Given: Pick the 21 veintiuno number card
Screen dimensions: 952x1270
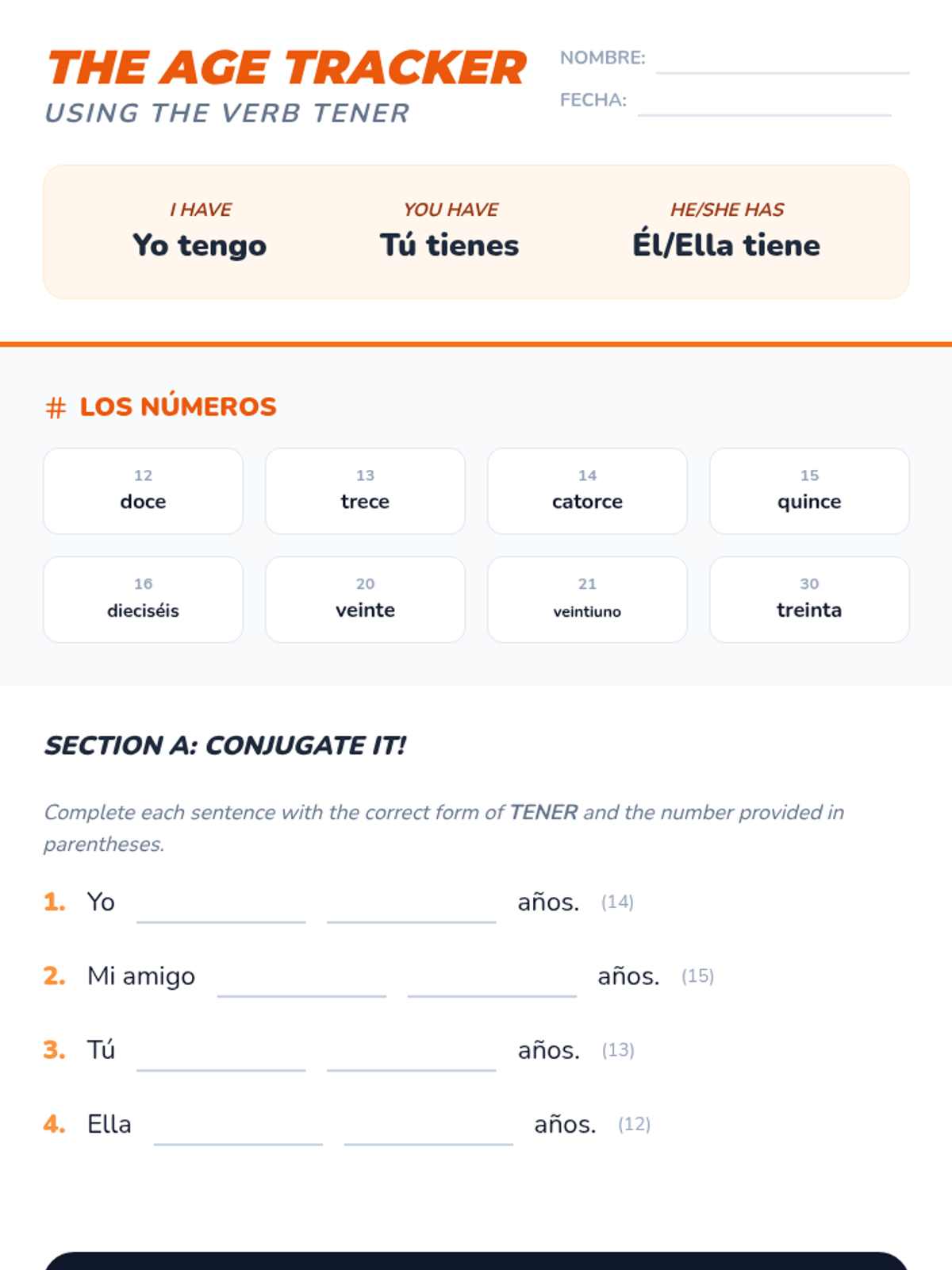Looking at the screenshot, I should [x=587, y=599].
